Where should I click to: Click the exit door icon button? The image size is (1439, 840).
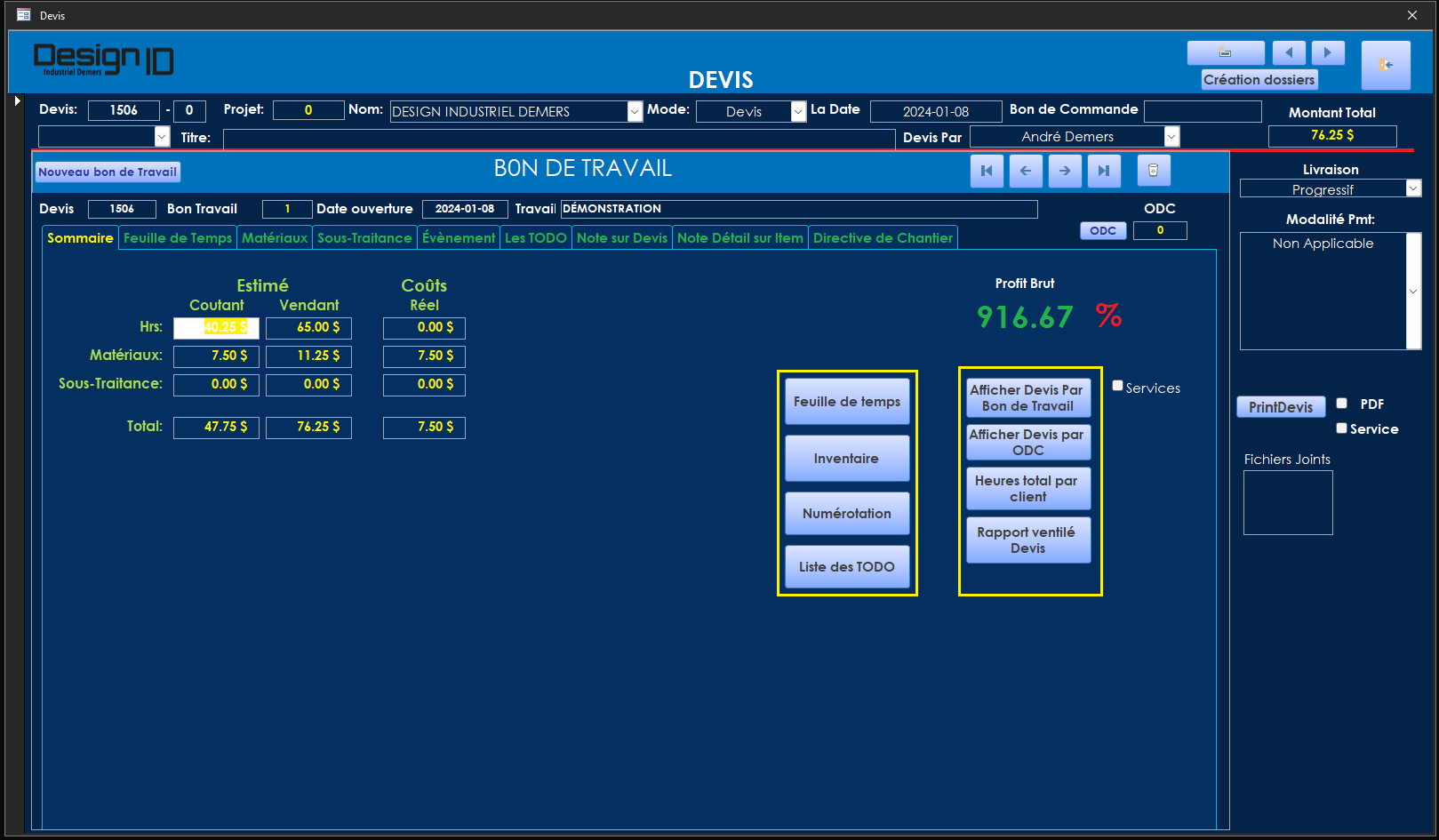[1385, 65]
